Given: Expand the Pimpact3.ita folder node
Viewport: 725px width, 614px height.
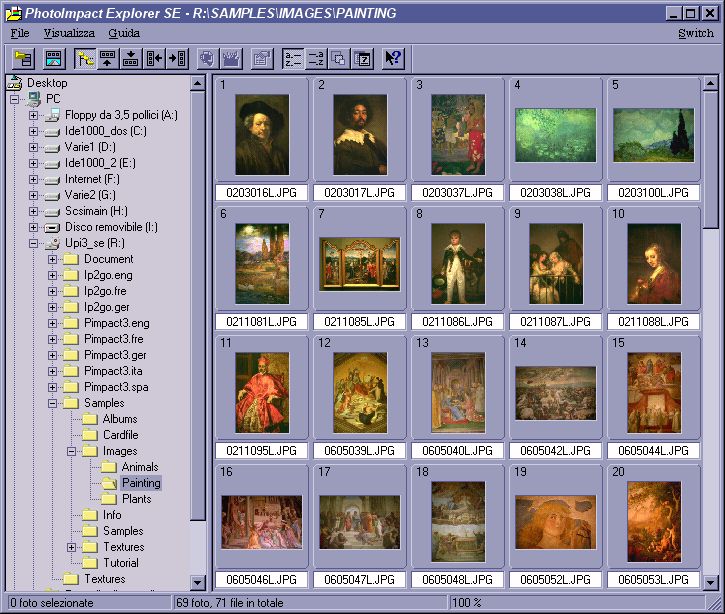Looking at the screenshot, I should tap(52, 371).
